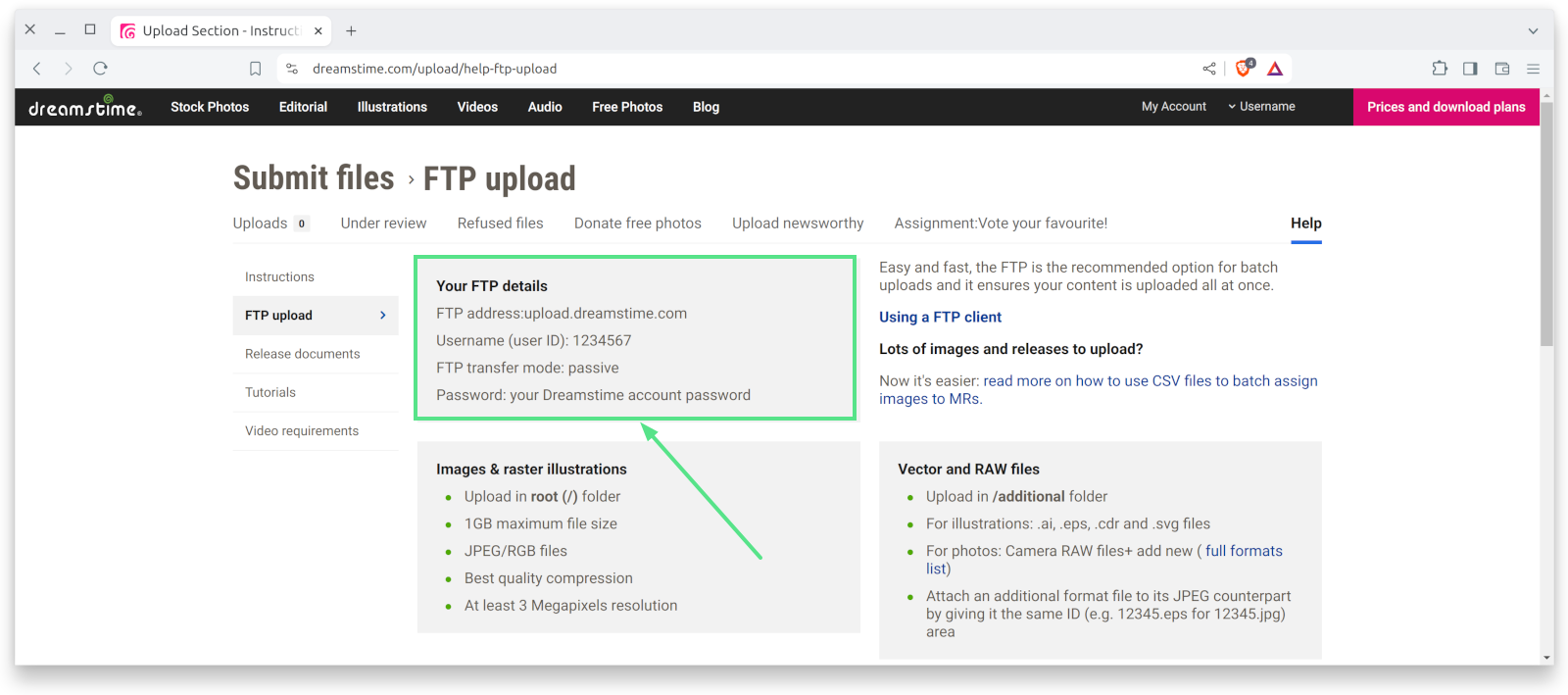Click the browser forward arrow

click(x=69, y=69)
